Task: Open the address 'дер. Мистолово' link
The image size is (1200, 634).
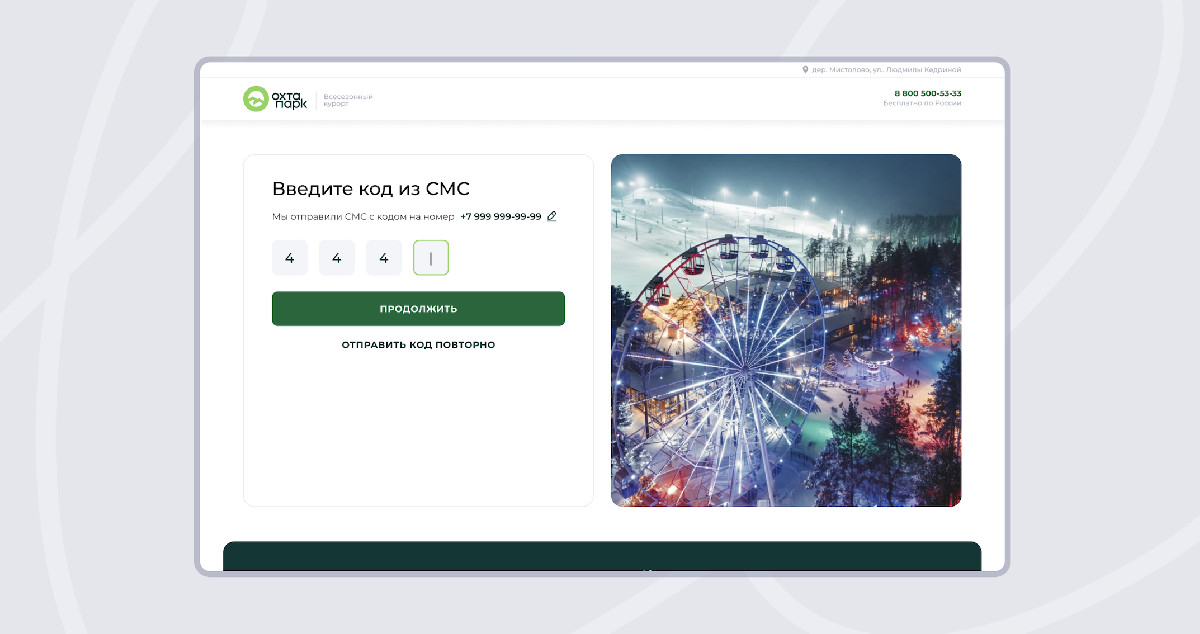Action: [886, 70]
